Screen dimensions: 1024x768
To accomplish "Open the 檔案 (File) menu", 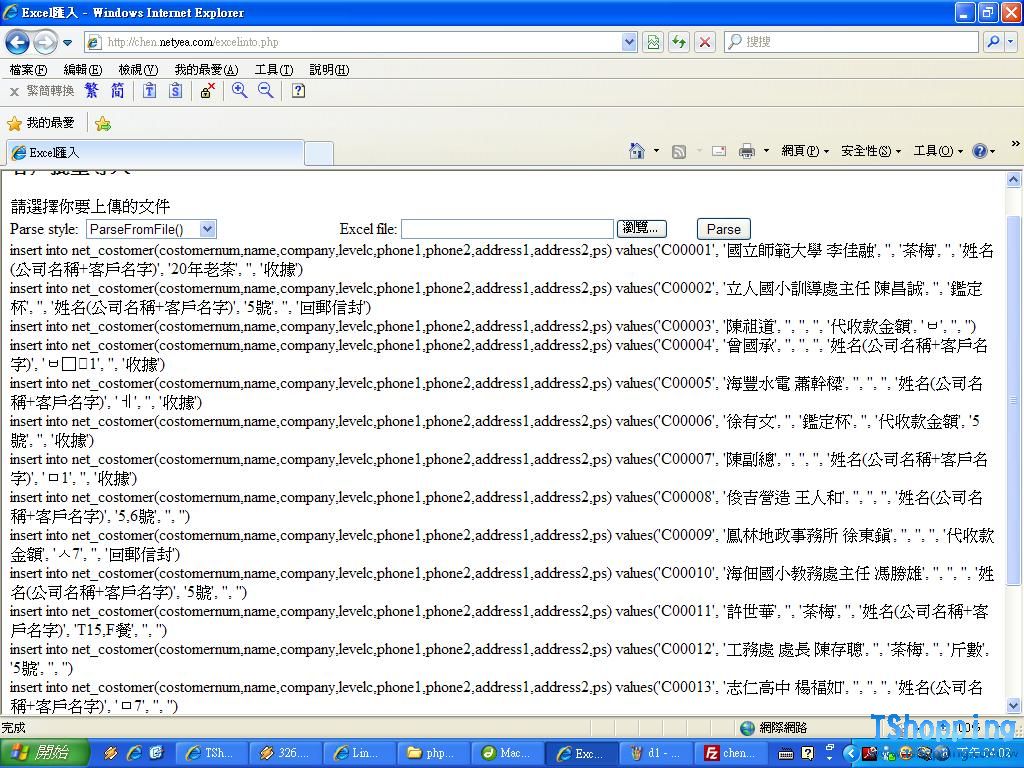I will pyautogui.click(x=28, y=70).
